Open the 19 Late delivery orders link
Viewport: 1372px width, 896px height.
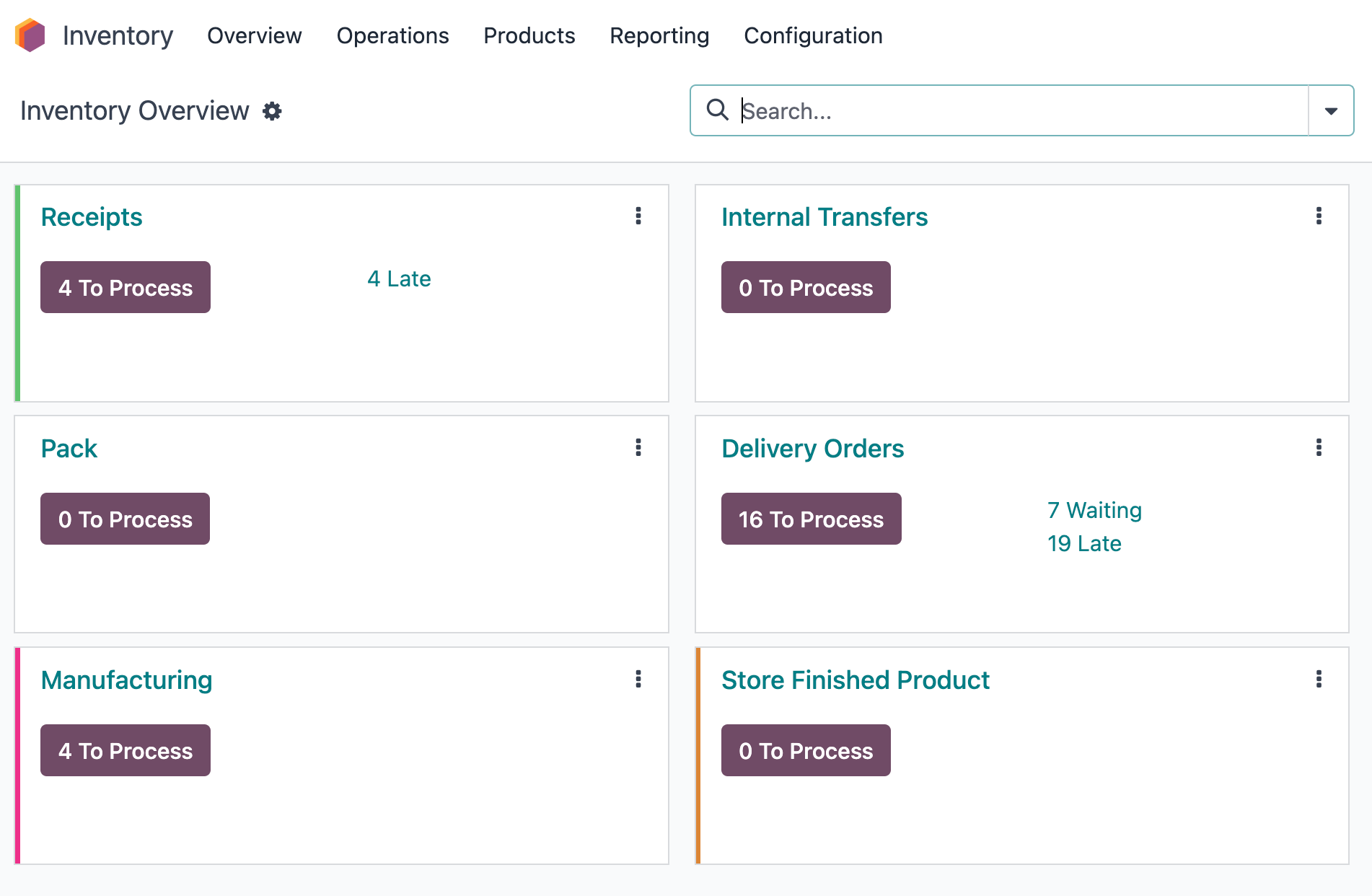[1084, 543]
